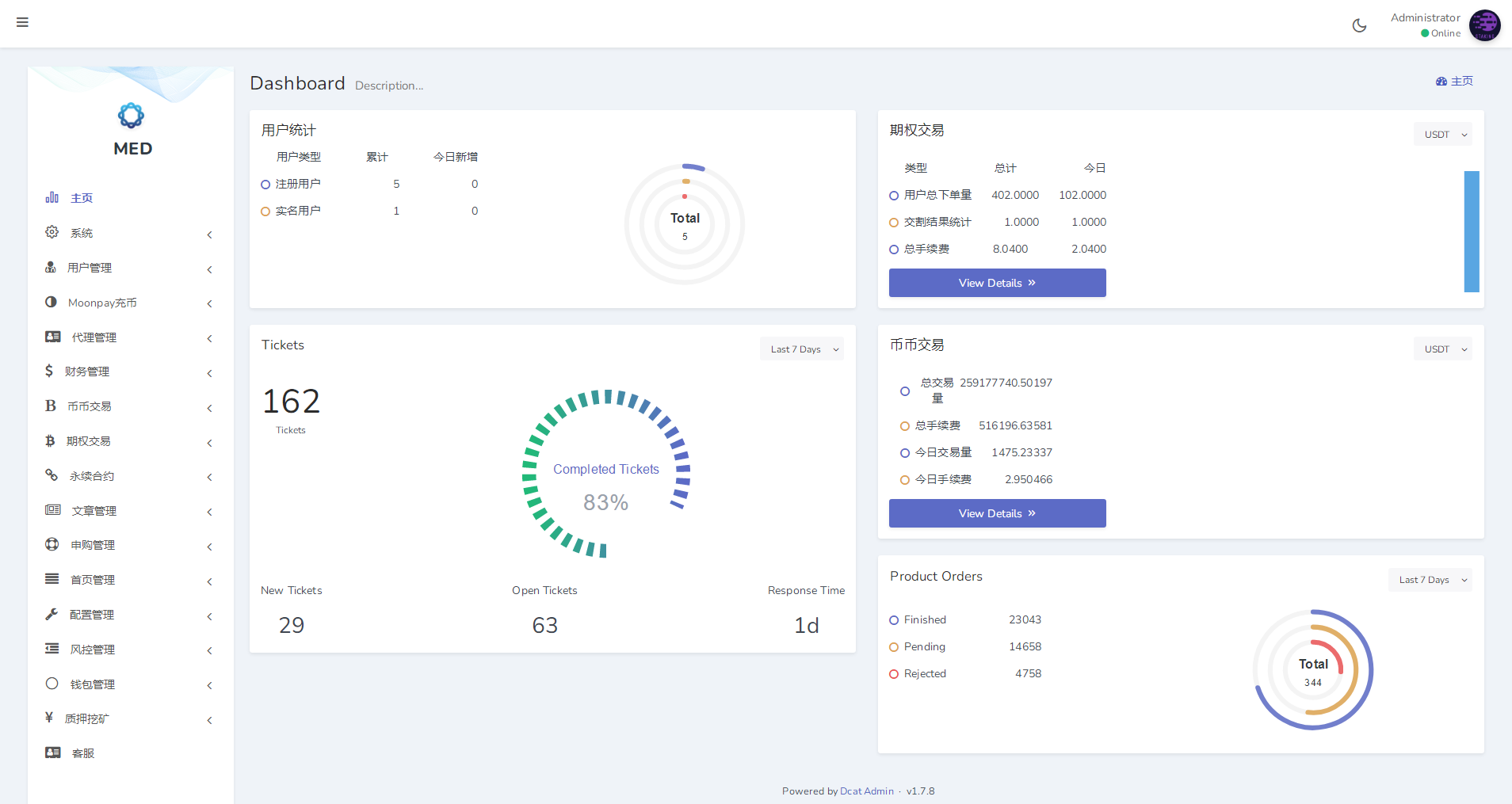The width and height of the screenshot is (1512, 804).
Task: Follow the Dcat Admin footer link
Action: [866, 791]
